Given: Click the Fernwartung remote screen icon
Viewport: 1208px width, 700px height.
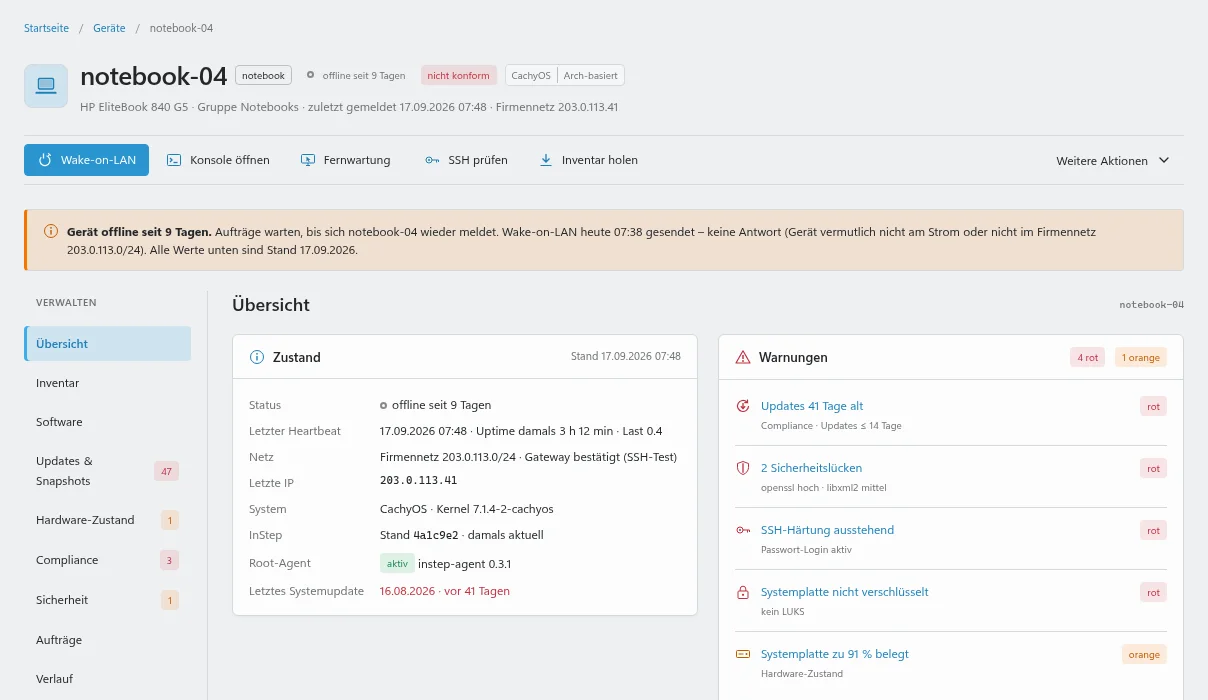Looking at the screenshot, I should [x=308, y=160].
